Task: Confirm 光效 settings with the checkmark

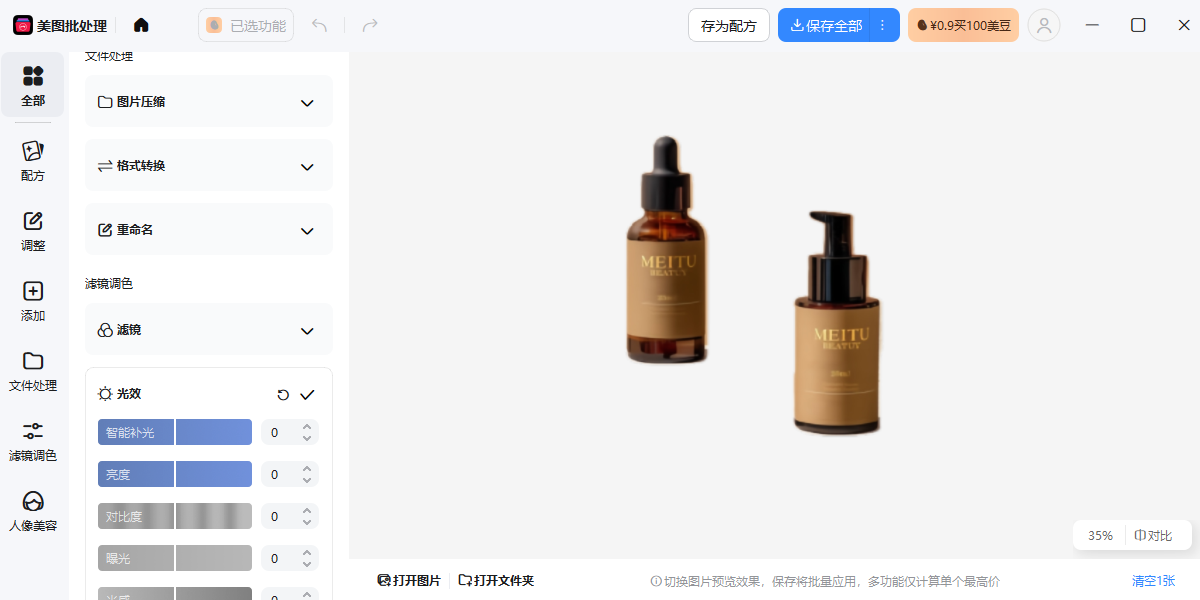Action: [307, 395]
